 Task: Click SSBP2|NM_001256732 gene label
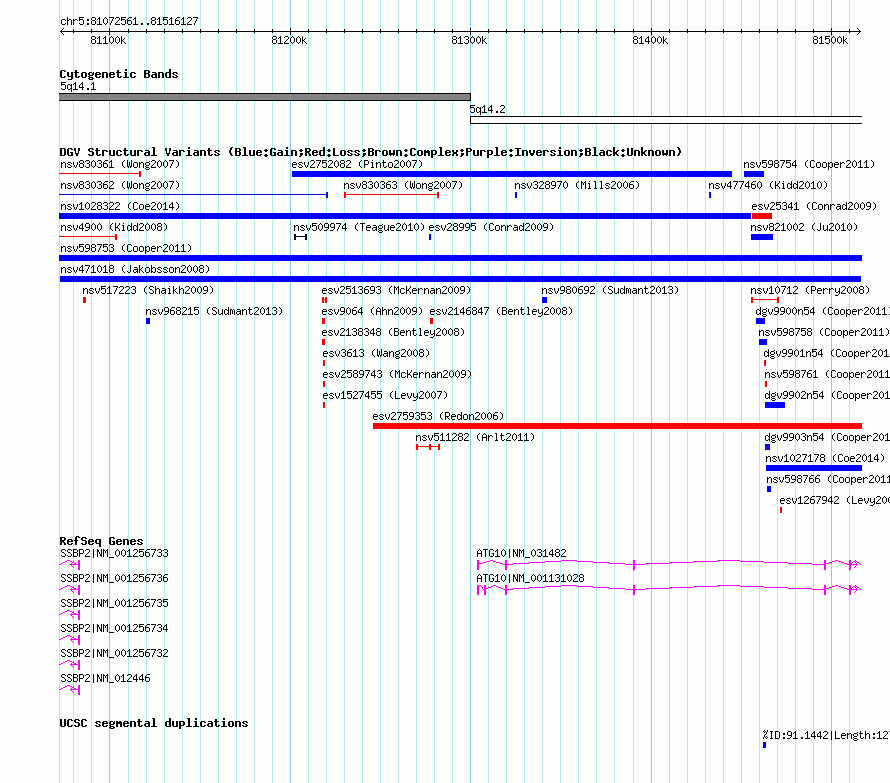pyautogui.click(x=114, y=653)
